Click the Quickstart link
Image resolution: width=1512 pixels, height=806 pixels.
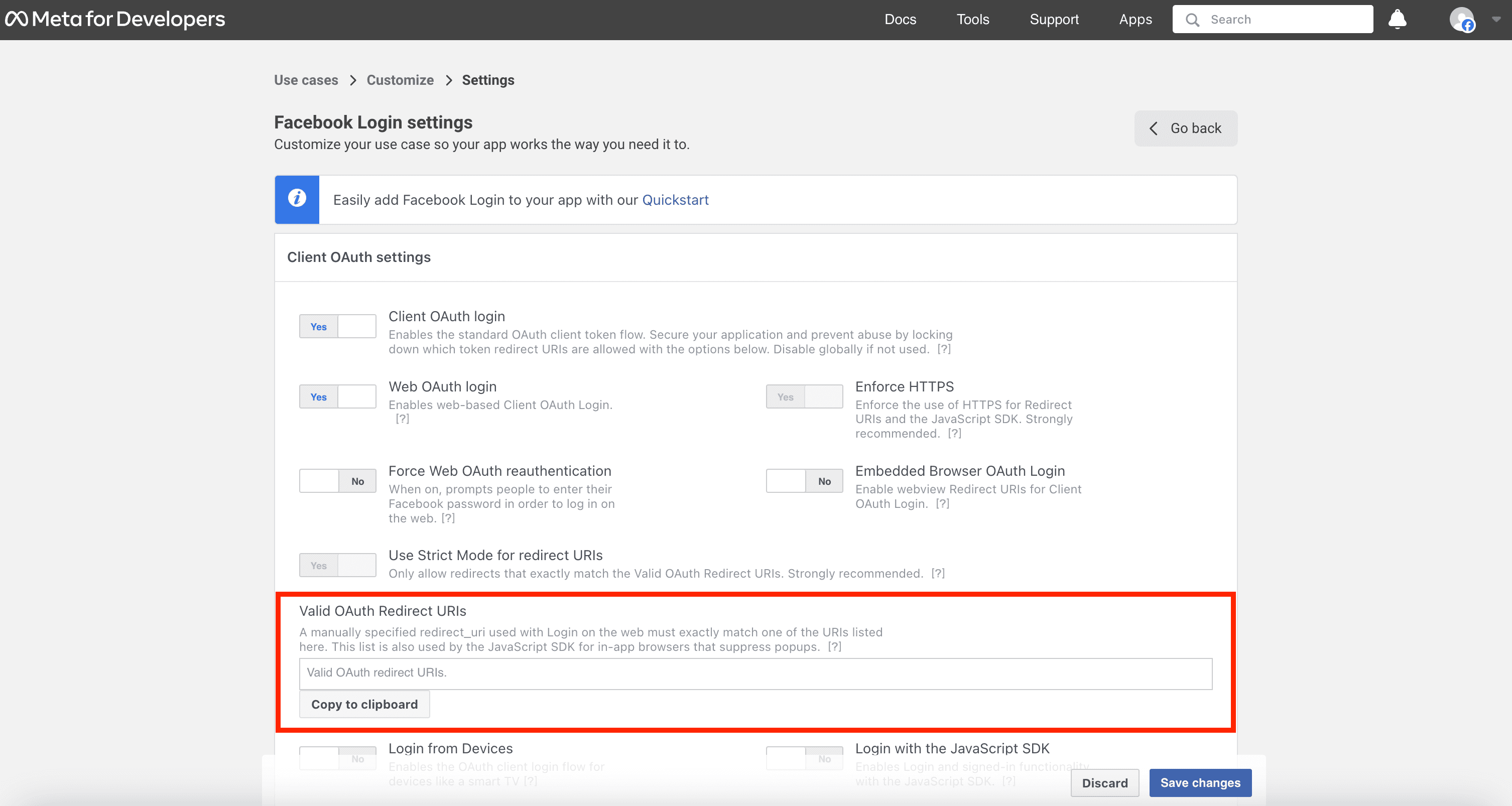point(675,200)
